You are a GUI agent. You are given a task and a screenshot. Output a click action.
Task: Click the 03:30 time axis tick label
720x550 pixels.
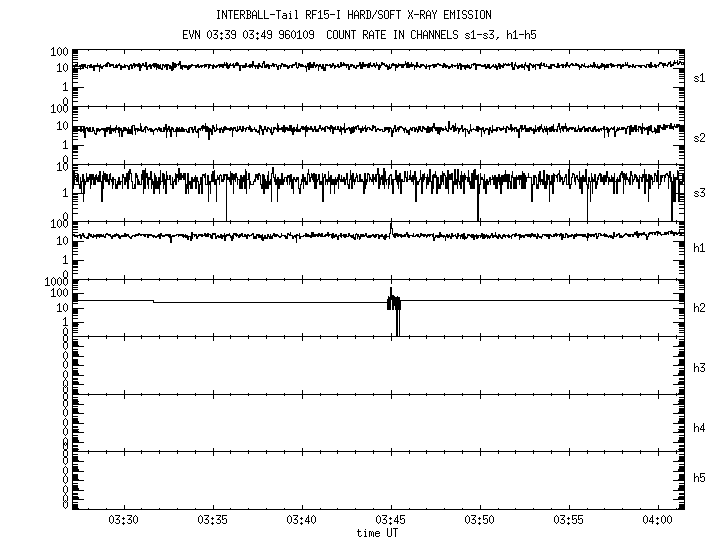pos(124,521)
